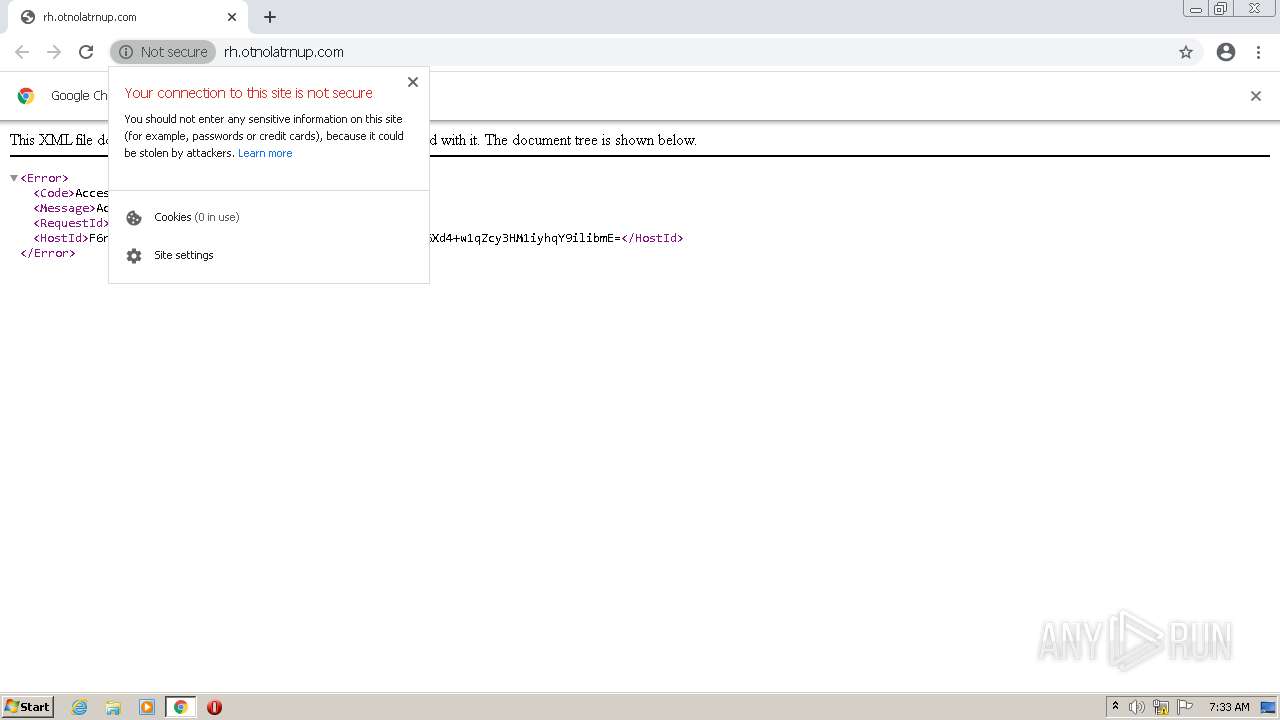Click the closing </Error> tag

tap(48, 253)
